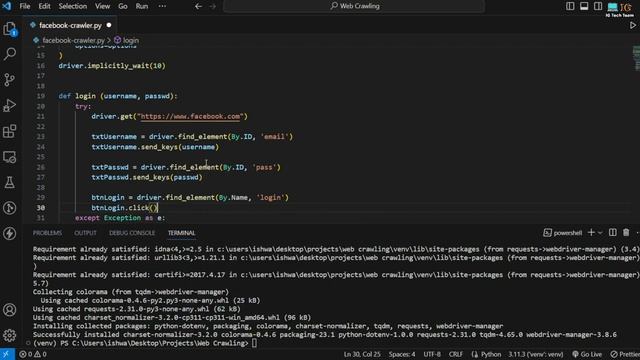Switch to the PROBLEMS panel tab

[x=47, y=233]
